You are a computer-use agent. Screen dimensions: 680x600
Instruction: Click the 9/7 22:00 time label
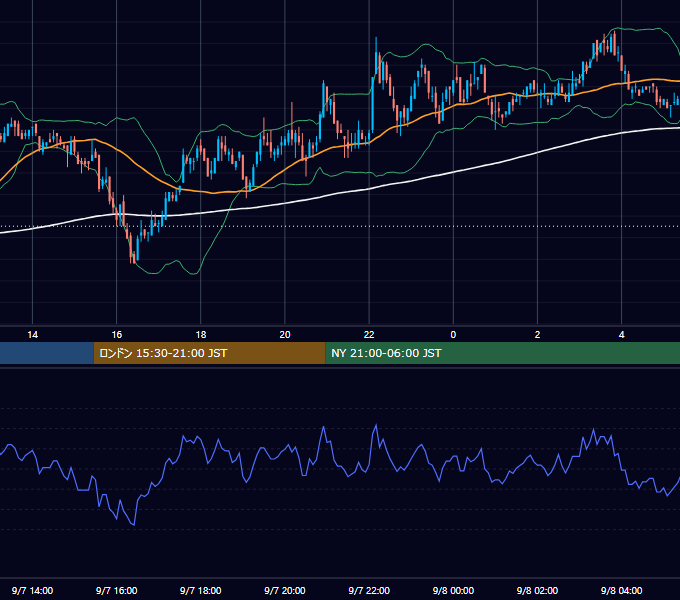tap(369, 590)
